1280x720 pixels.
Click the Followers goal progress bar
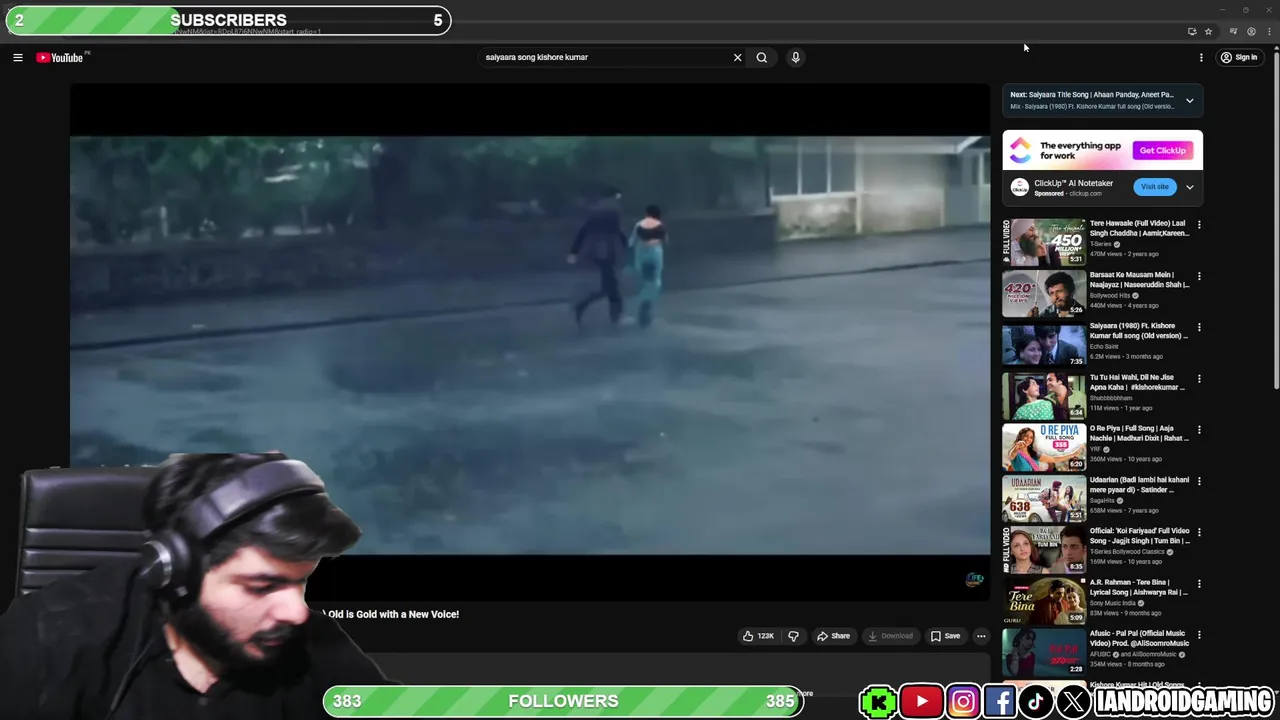[x=563, y=701]
